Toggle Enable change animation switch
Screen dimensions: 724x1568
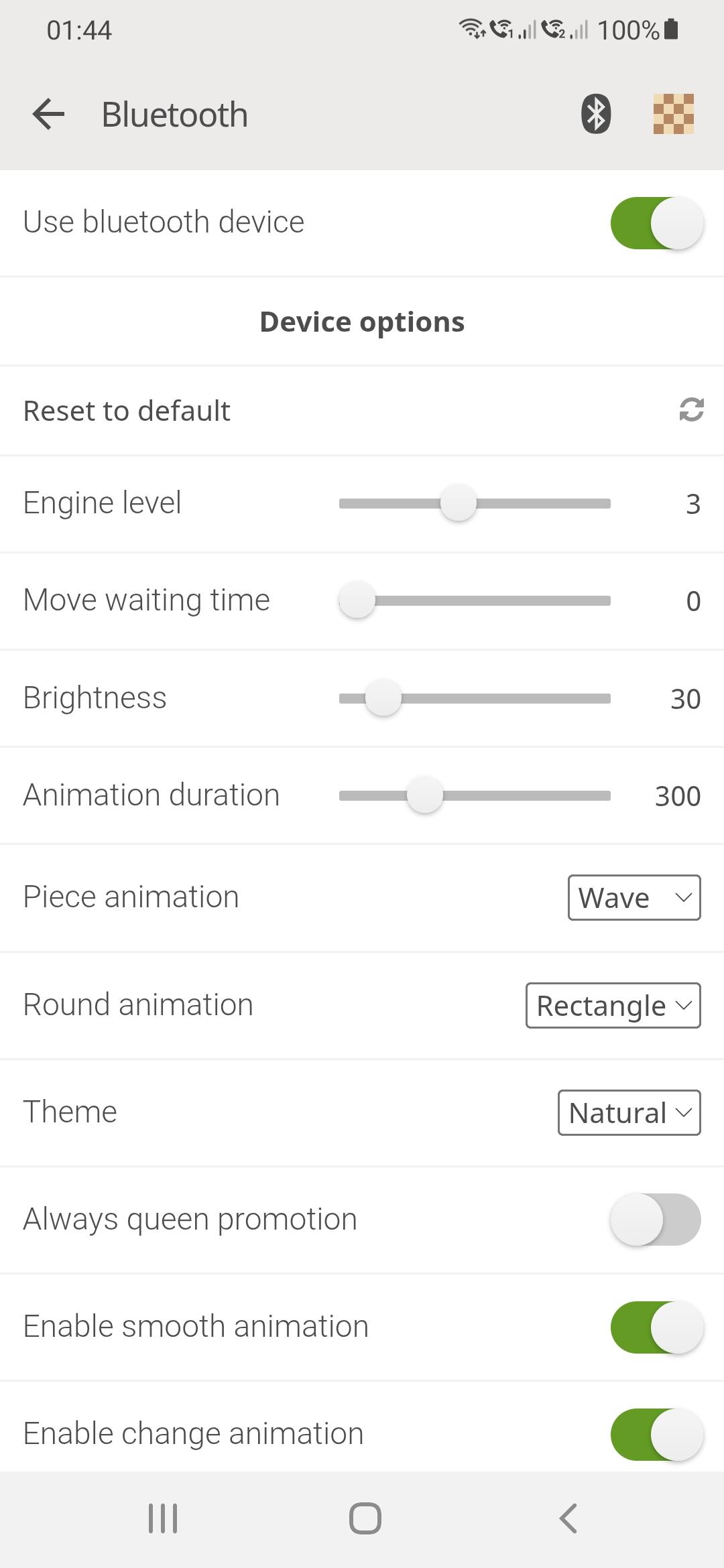(656, 1434)
